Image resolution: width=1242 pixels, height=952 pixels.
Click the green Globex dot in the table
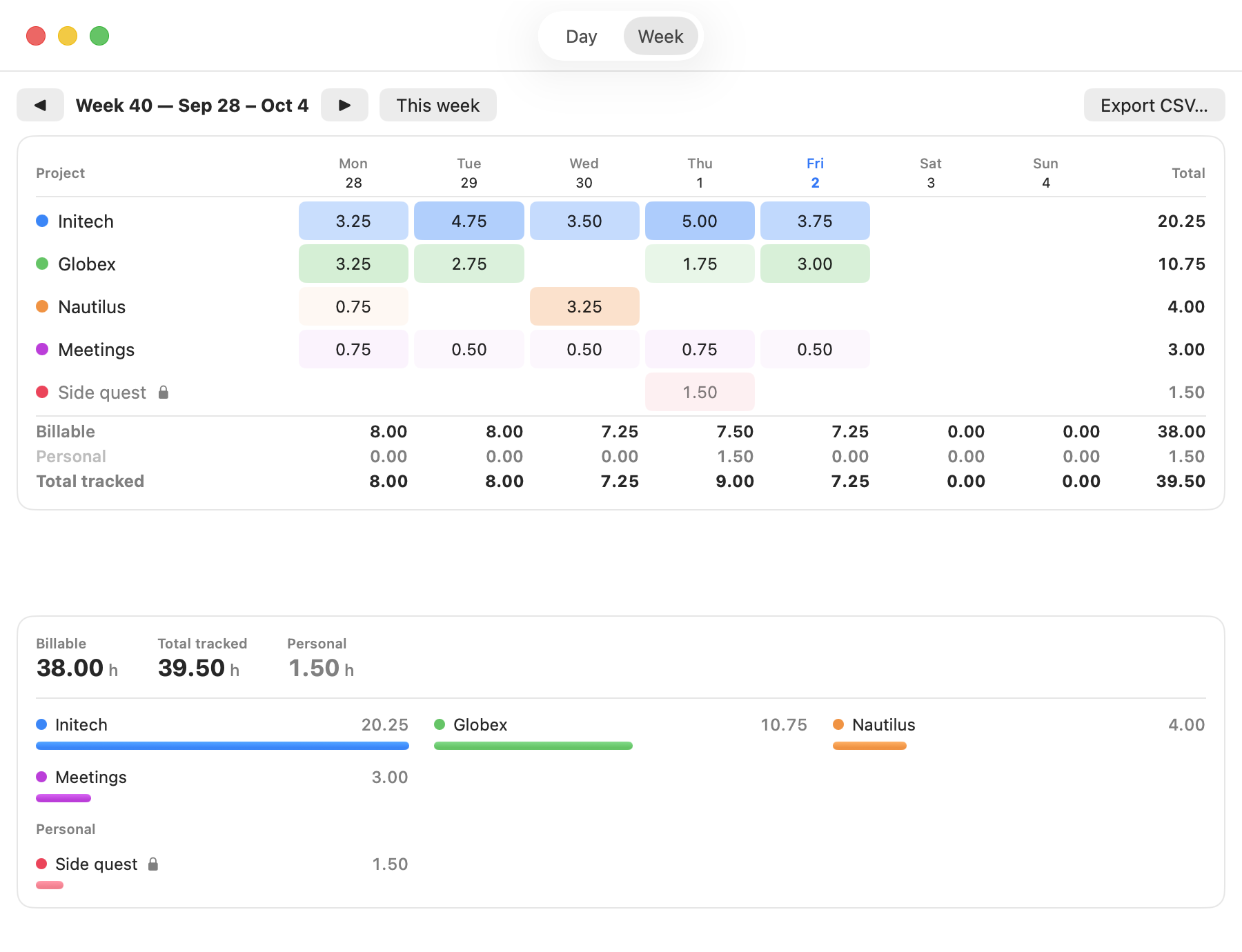[x=42, y=264]
